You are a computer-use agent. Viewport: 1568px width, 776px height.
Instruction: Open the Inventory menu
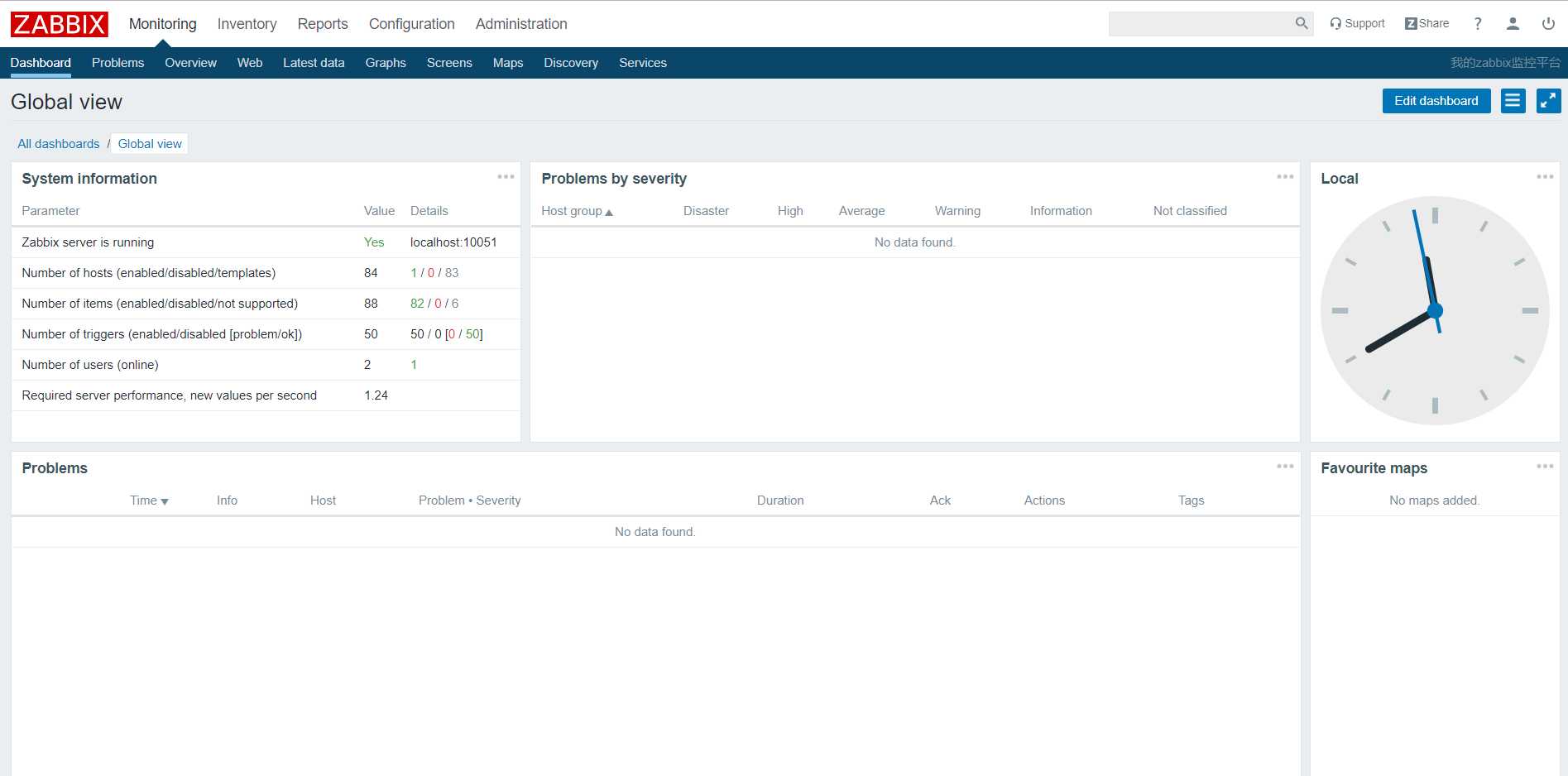coord(247,24)
